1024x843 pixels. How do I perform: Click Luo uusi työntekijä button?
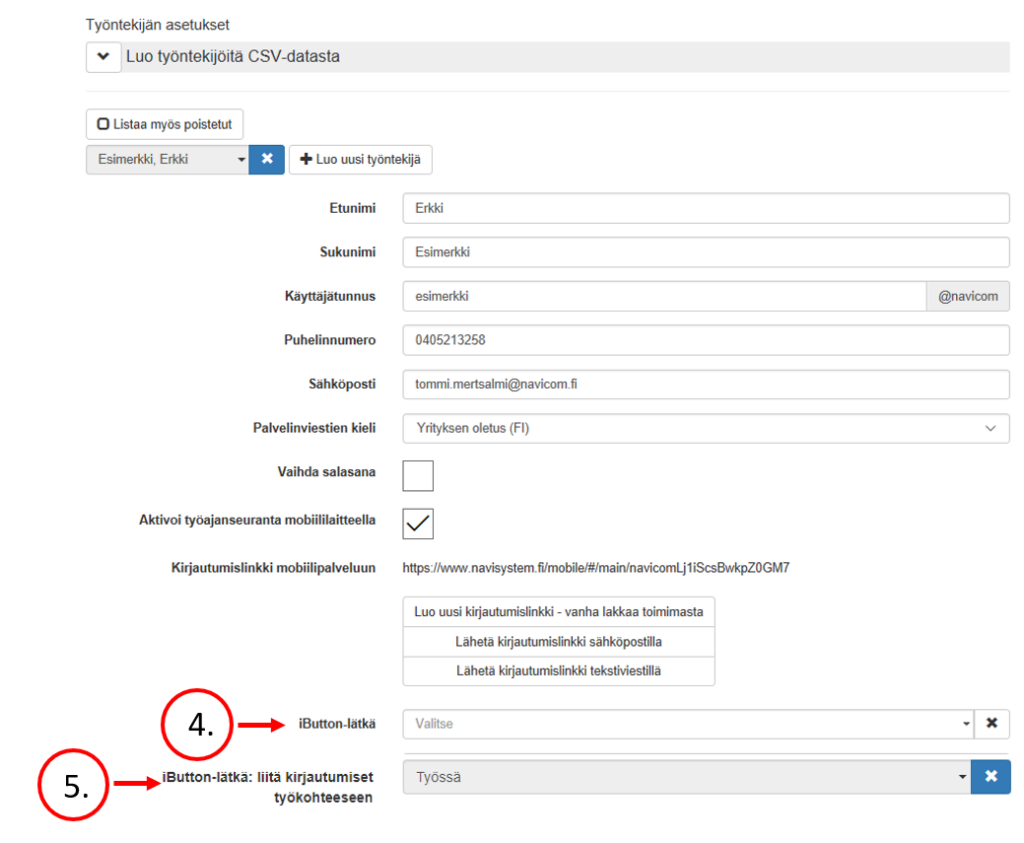pyautogui.click(x=360, y=159)
